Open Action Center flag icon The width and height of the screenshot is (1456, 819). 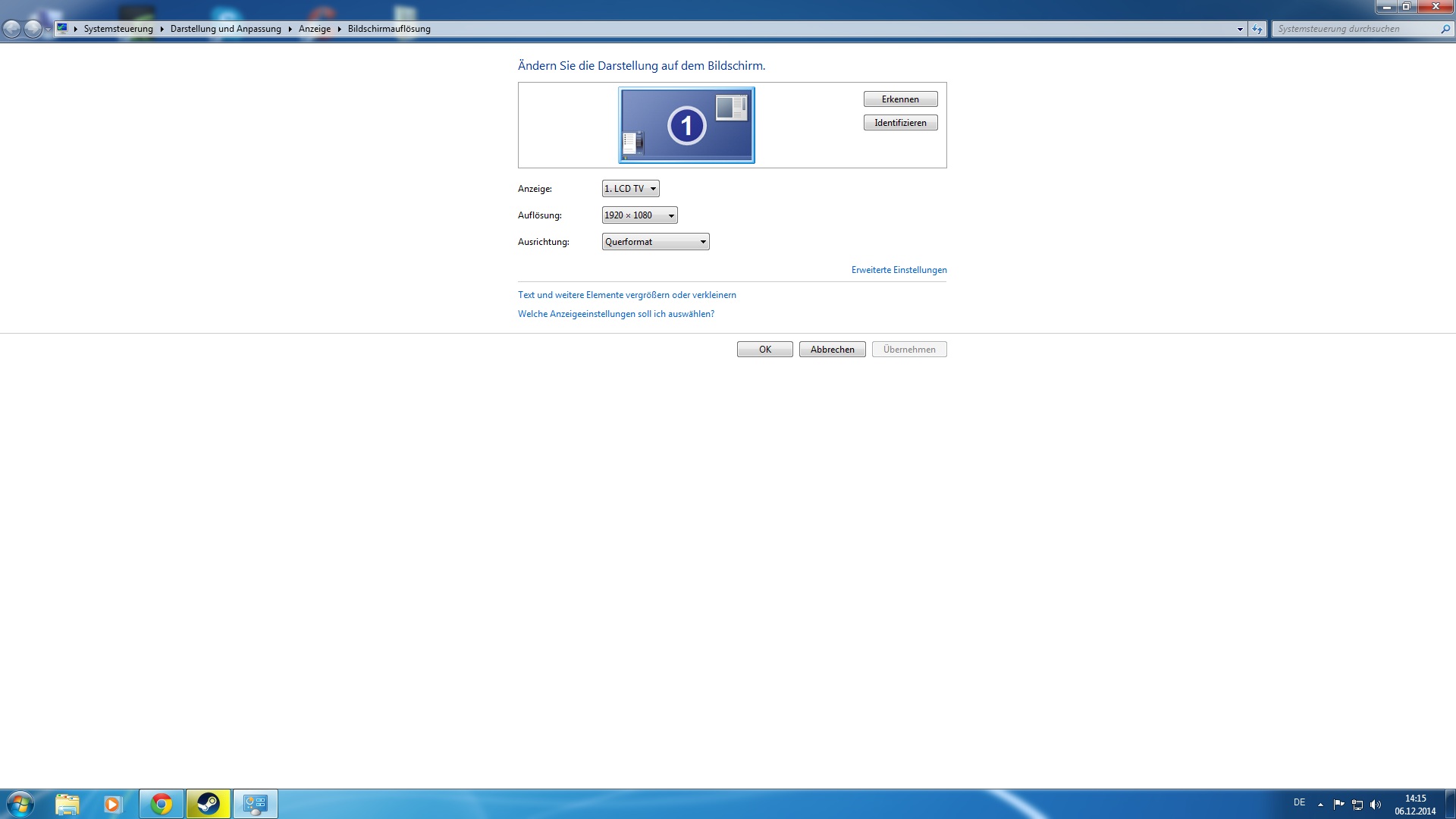pyautogui.click(x=1338, y=805)
